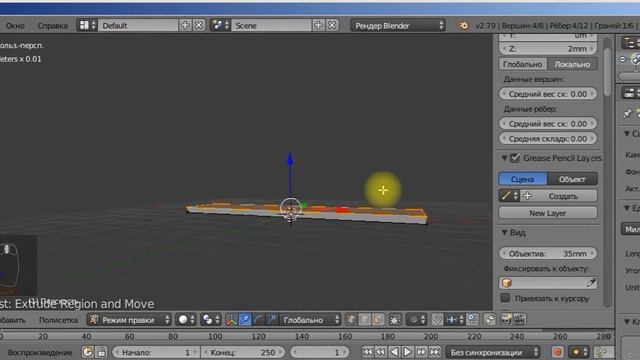640x360 pixels.
Task: Open the Без синхронизации sync dropdown
Action: tap(493, 352)
